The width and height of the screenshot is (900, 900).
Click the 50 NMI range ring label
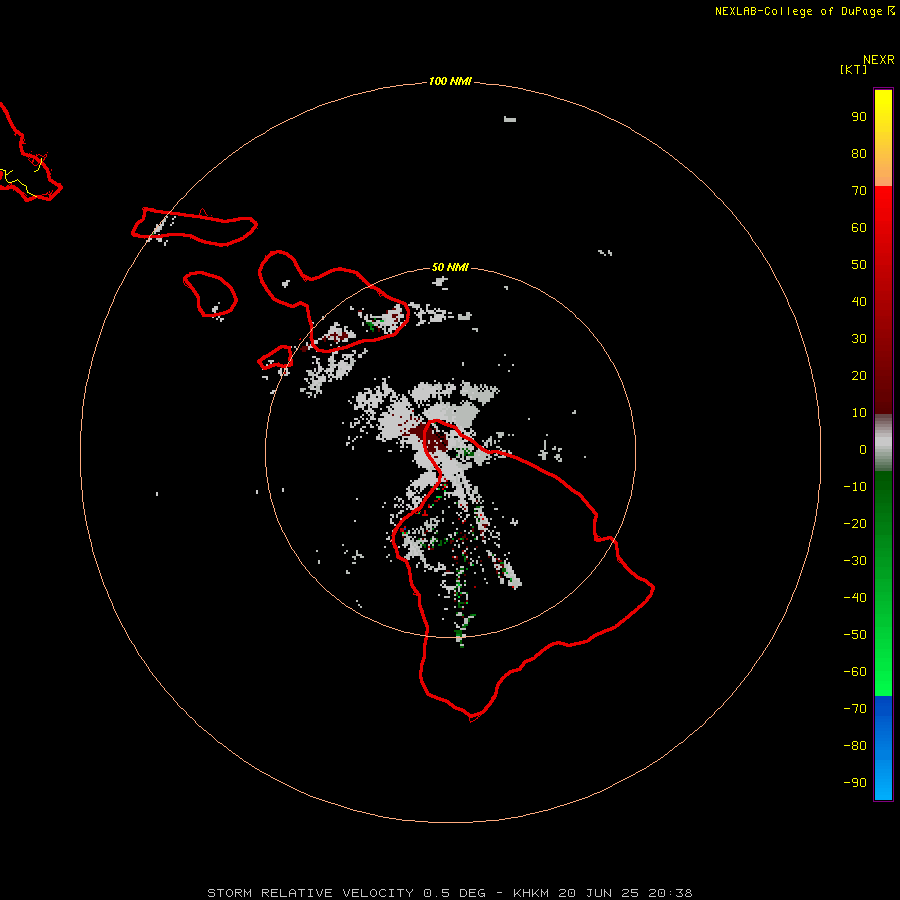pyautogui.click(x=450, y=267)
